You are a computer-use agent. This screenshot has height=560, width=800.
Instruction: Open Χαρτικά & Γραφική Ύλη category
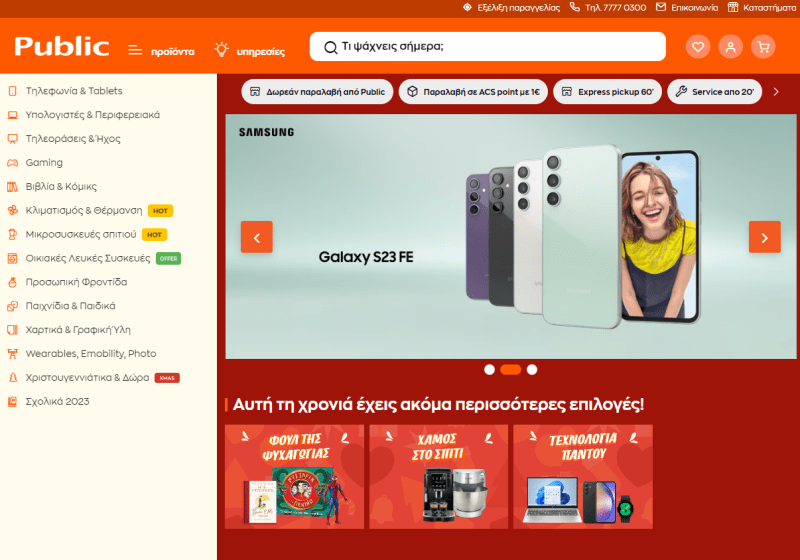(x=78, y=330)
